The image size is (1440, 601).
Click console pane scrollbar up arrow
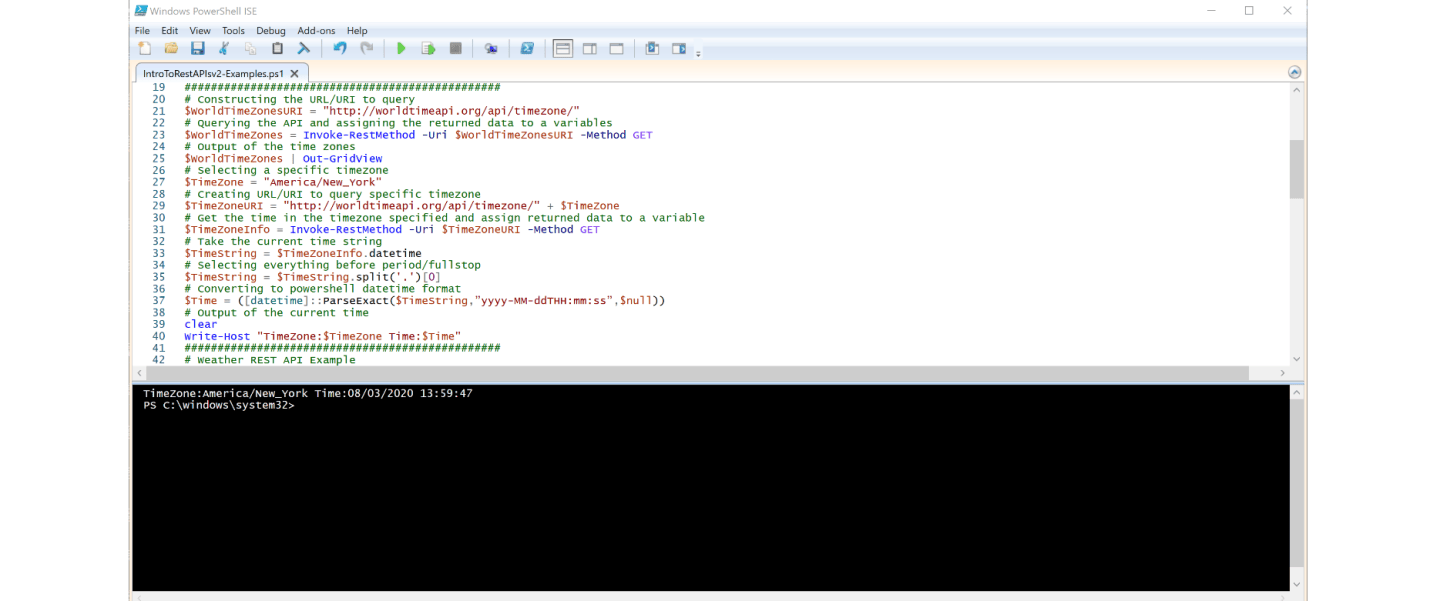[1297, 394]
